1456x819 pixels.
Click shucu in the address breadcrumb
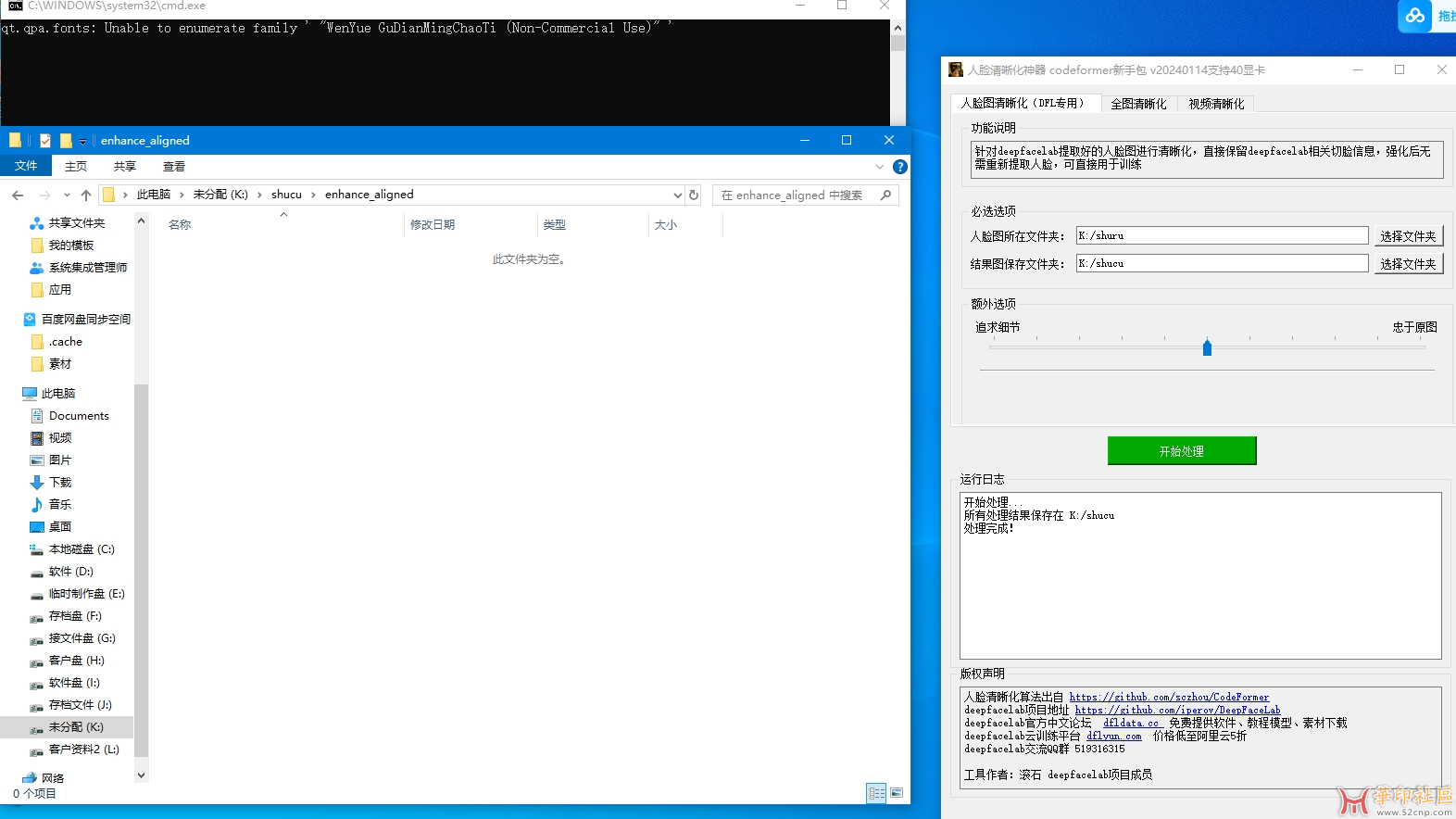(286, 195)
